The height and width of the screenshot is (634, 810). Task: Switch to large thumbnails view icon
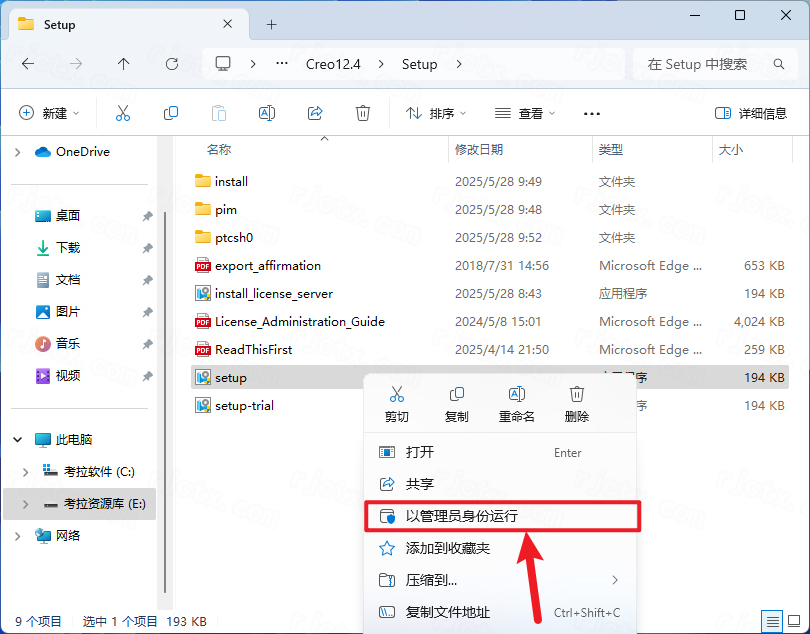coord(795,620)
